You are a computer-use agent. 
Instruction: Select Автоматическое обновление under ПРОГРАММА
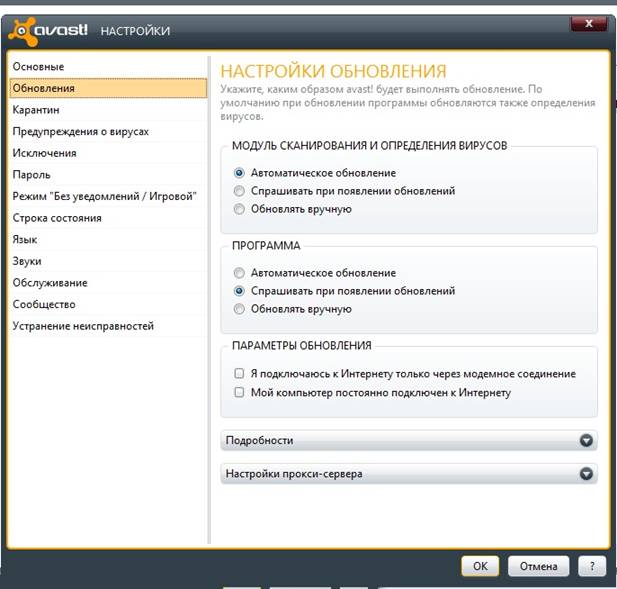pos(239,273)
